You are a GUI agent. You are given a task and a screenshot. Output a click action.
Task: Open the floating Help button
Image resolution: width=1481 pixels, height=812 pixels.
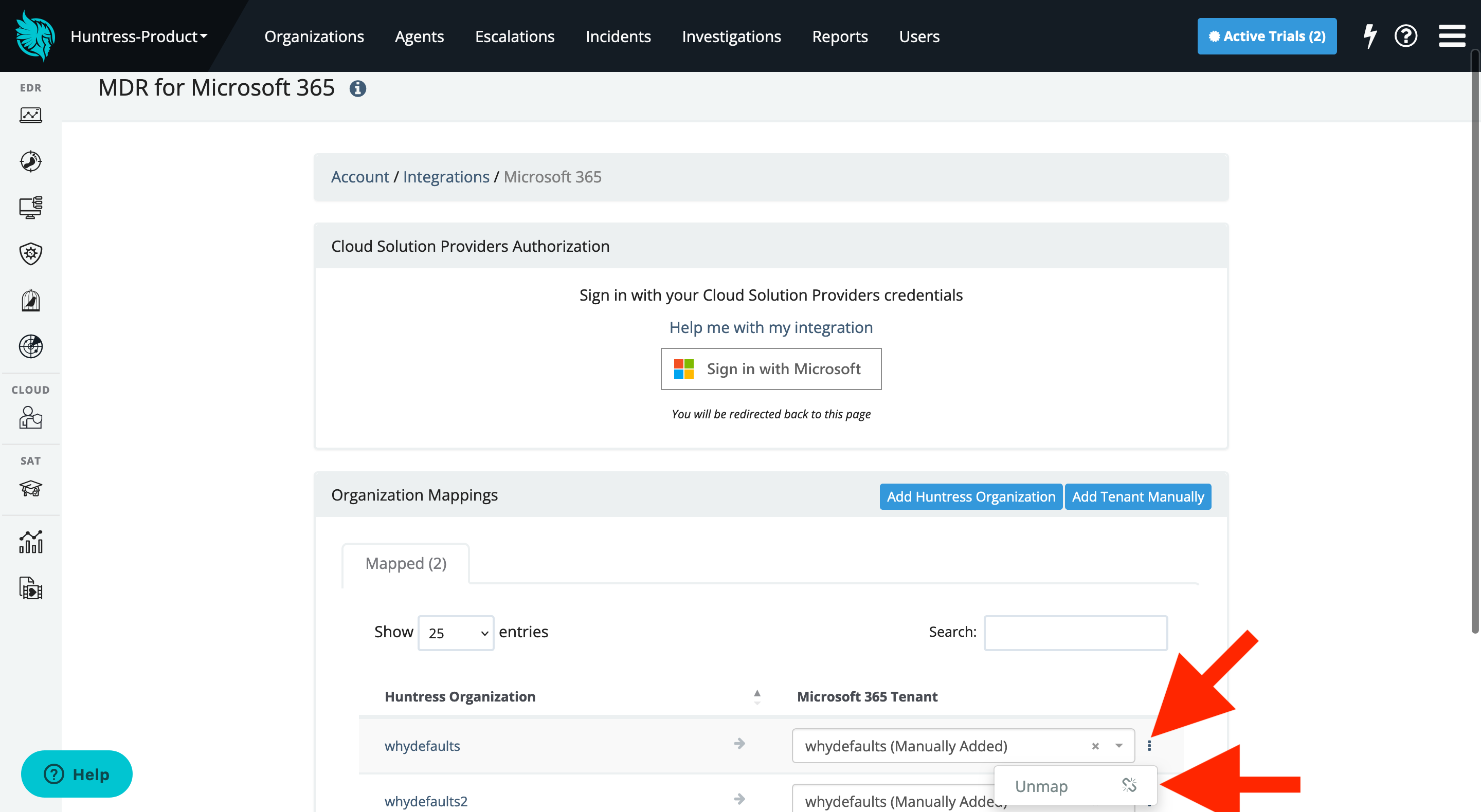[77, 774]
